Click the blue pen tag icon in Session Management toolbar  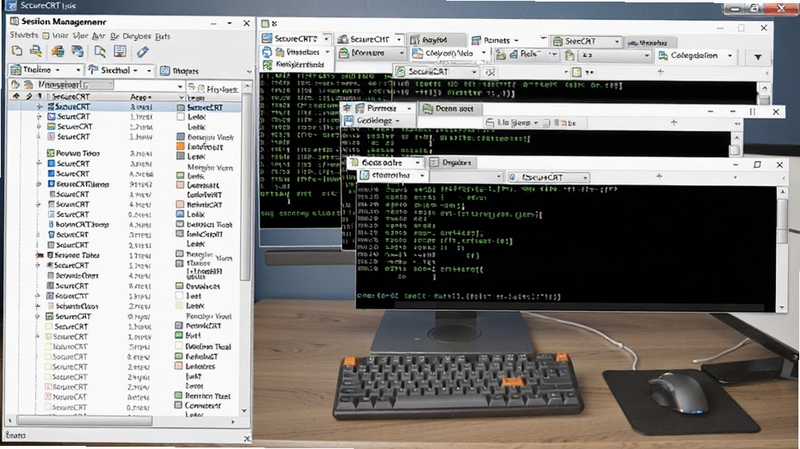(x=142, y=51)
